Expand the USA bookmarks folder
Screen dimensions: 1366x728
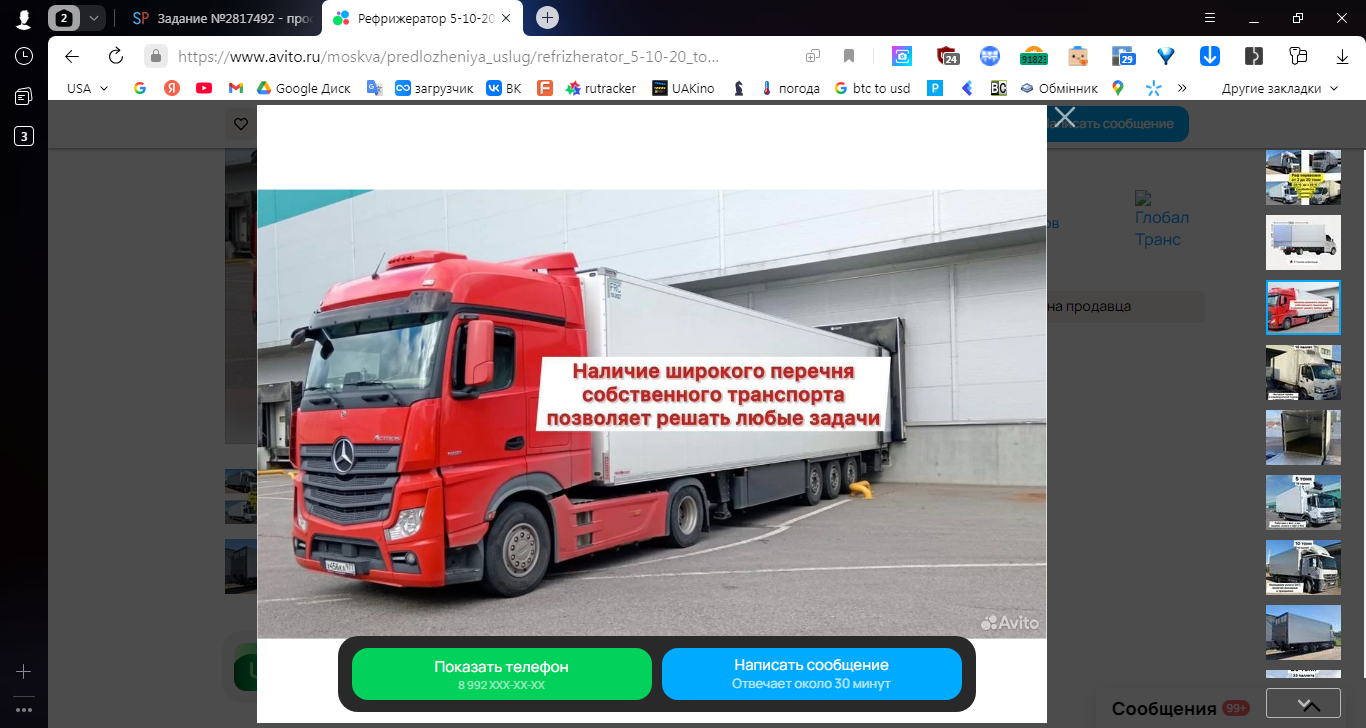tap(87, 88)
